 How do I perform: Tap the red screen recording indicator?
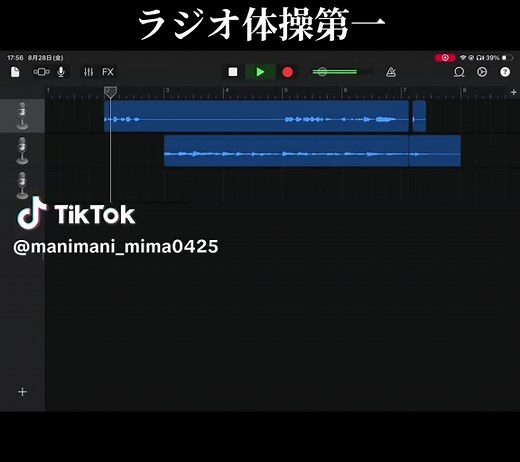tap(445, 58)
